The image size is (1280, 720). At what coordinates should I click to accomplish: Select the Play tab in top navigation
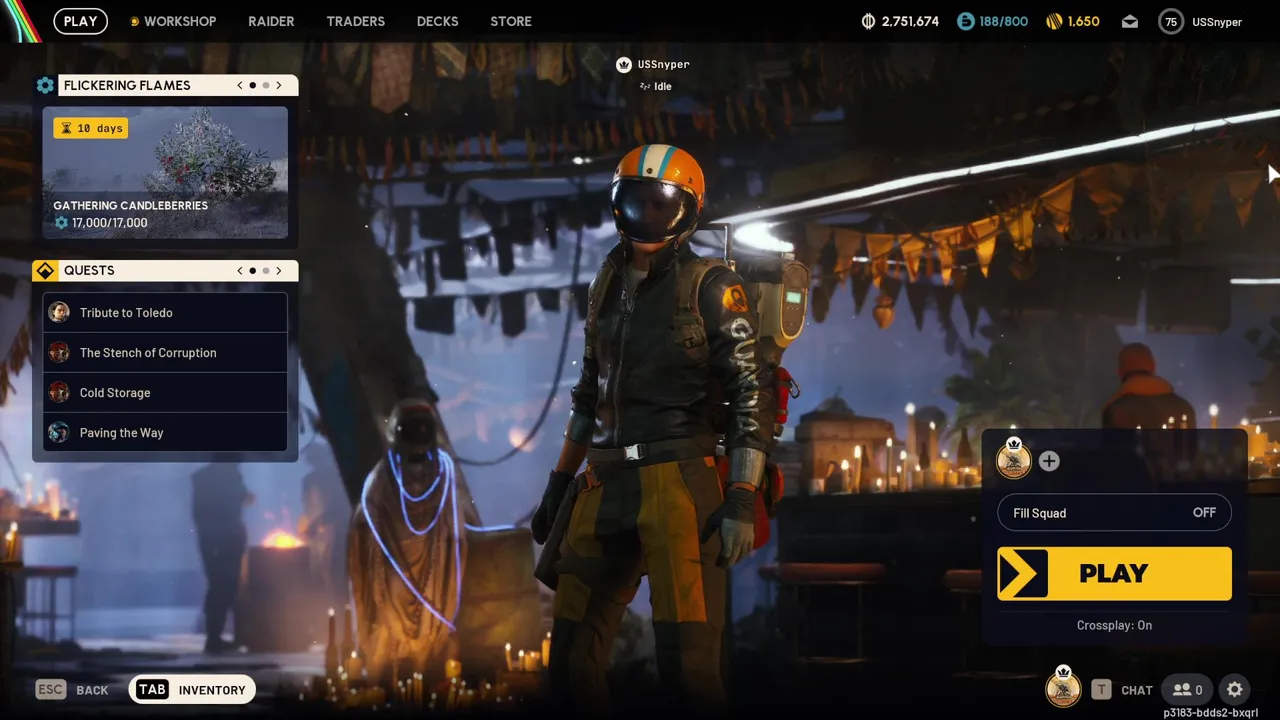[80, 21]
